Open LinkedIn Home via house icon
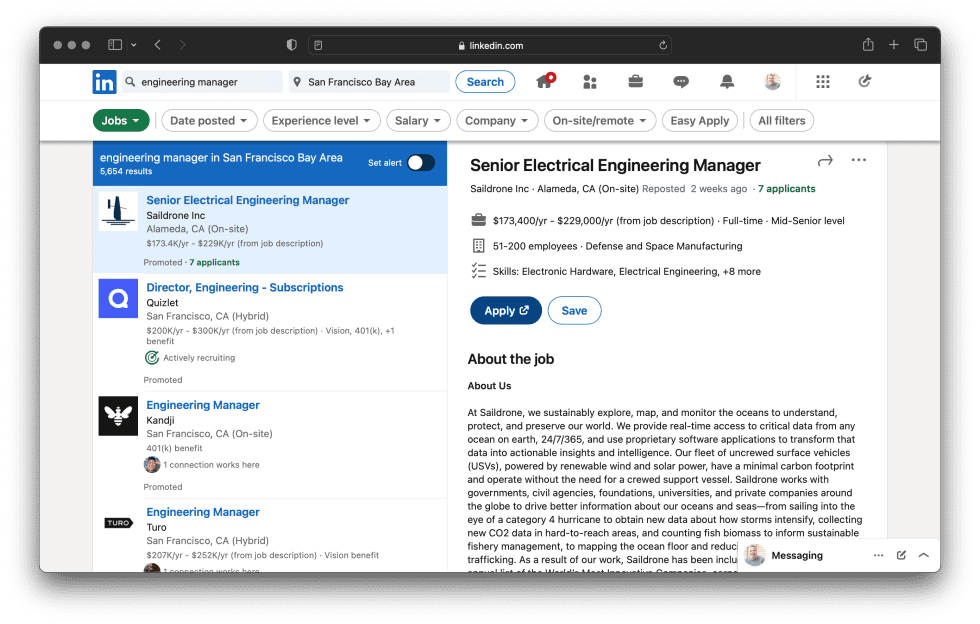The image size is (980, 624). [545, 82]
